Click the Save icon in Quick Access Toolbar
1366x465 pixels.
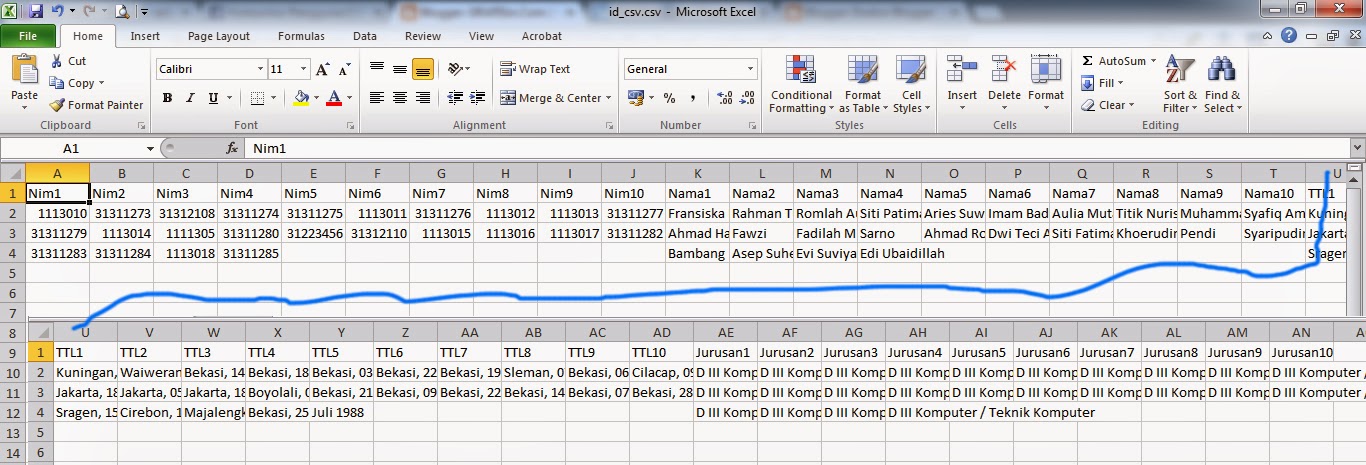click(x=36, y=12)
